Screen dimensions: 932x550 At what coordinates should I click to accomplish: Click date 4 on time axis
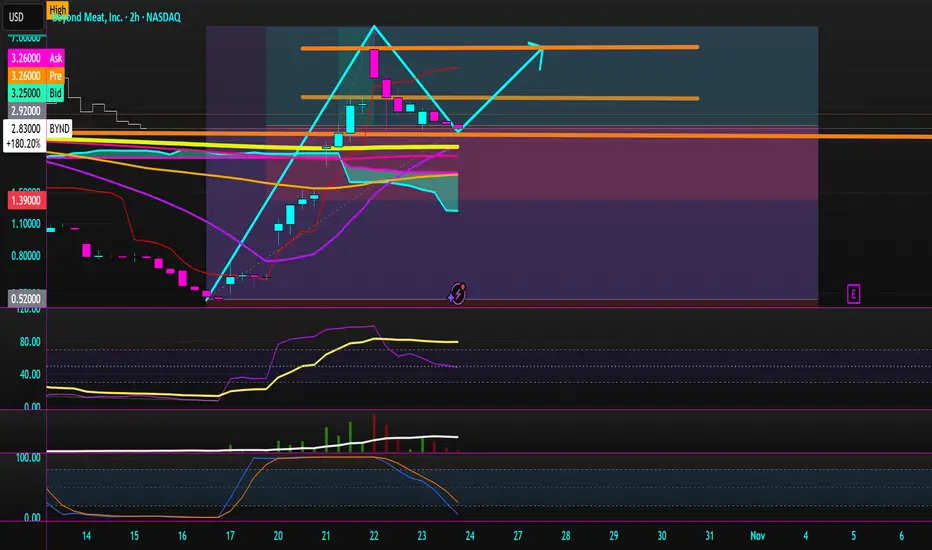(x=805, y=536)
